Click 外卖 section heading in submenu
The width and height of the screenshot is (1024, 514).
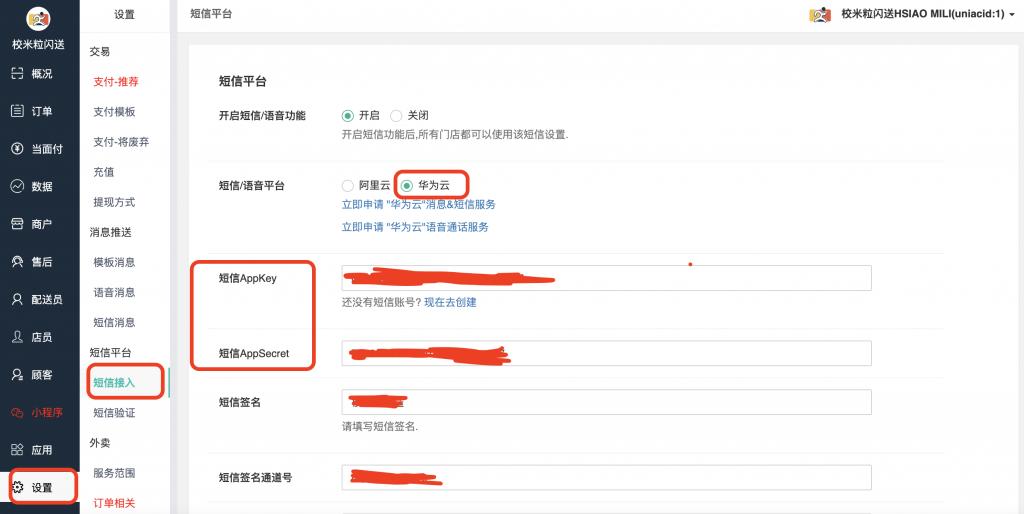[100, 443]
